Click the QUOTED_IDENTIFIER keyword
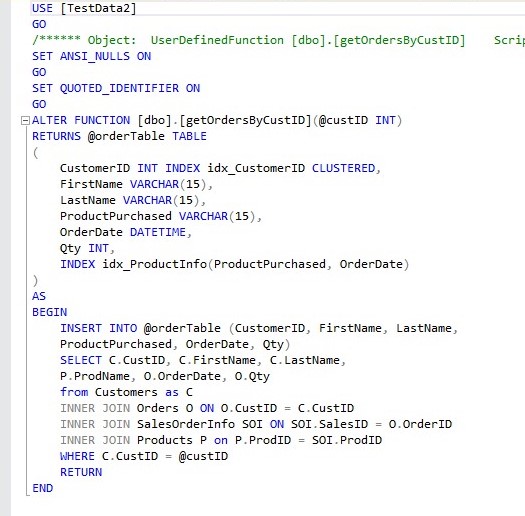This screenshot has width=525, height=516. coord(119,88)
